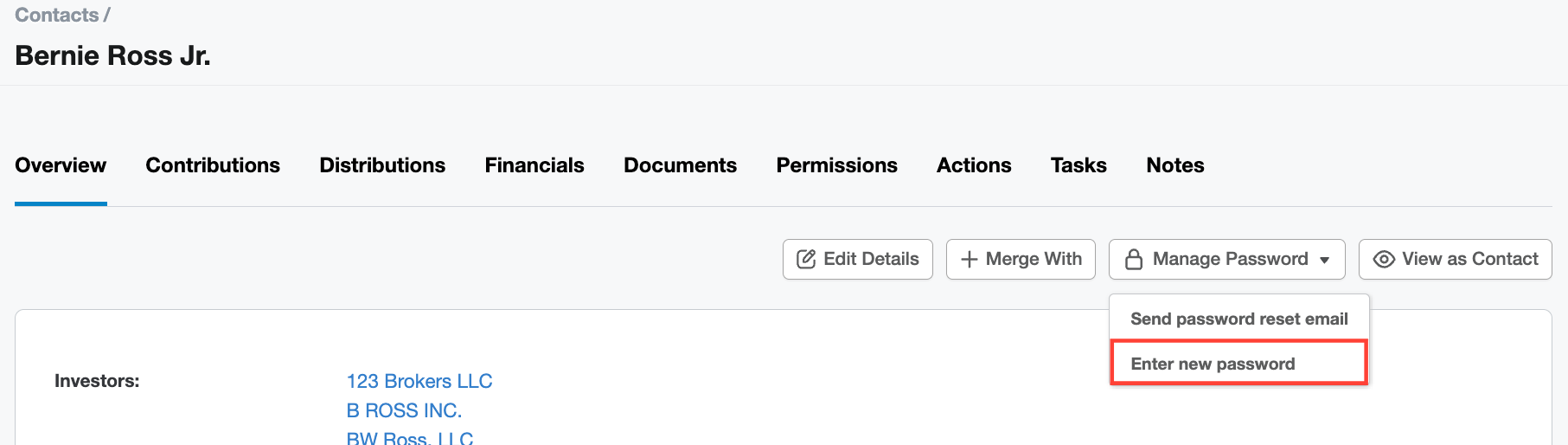
Task: Open the Distributions tab
Action: (x=382, y=165)
